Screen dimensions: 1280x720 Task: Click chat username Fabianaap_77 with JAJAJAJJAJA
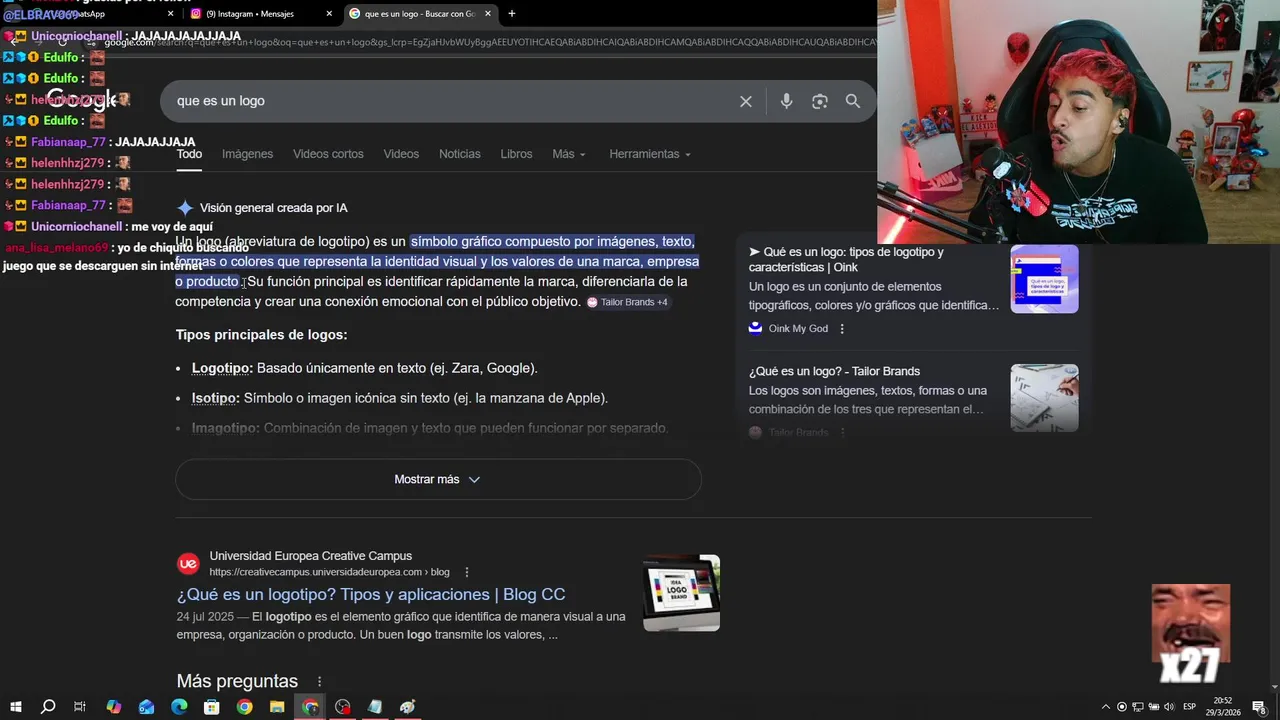click(x=68, y=142)
